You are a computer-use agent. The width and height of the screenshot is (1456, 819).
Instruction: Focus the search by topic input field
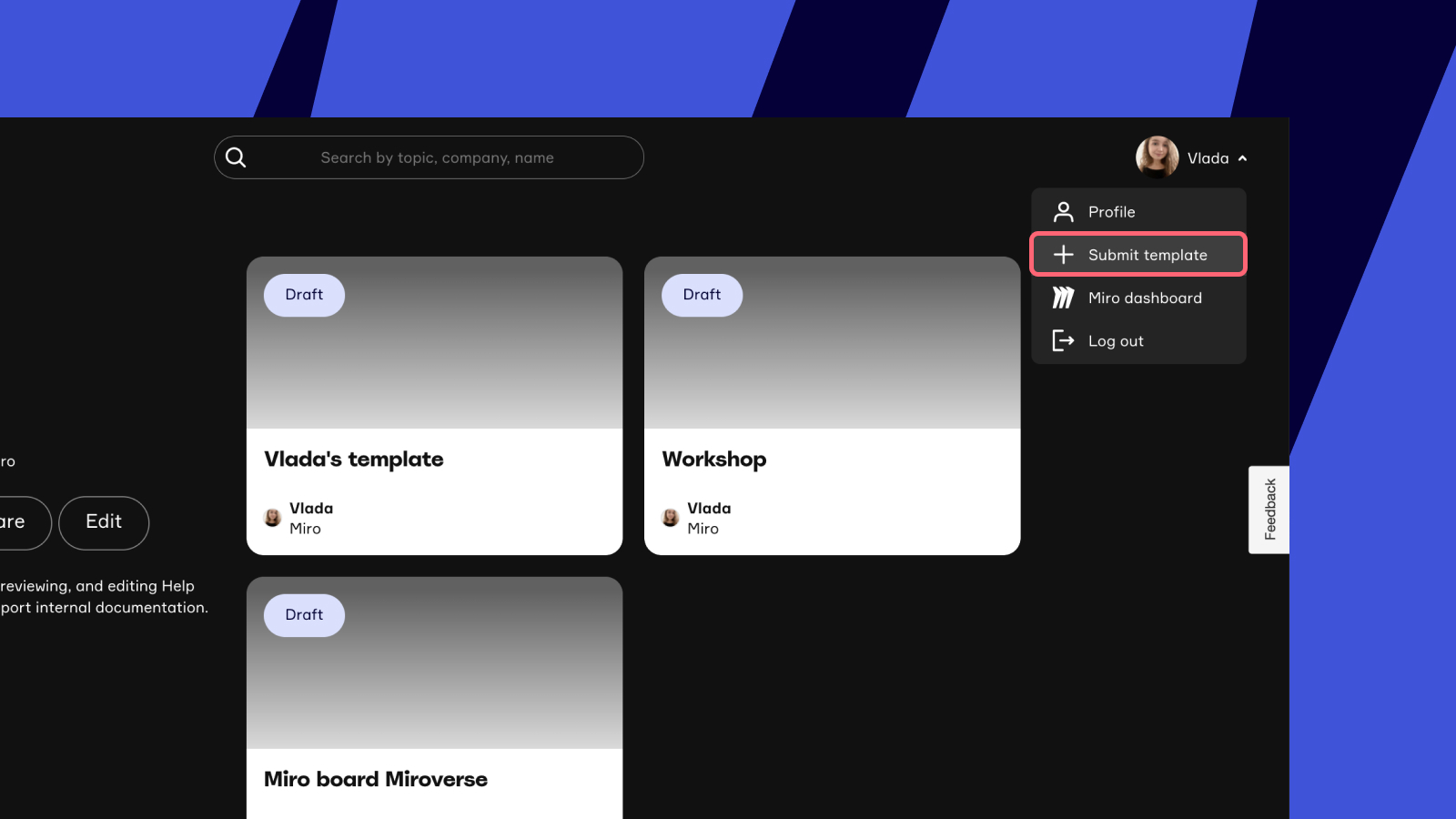[x=437, y=157]
